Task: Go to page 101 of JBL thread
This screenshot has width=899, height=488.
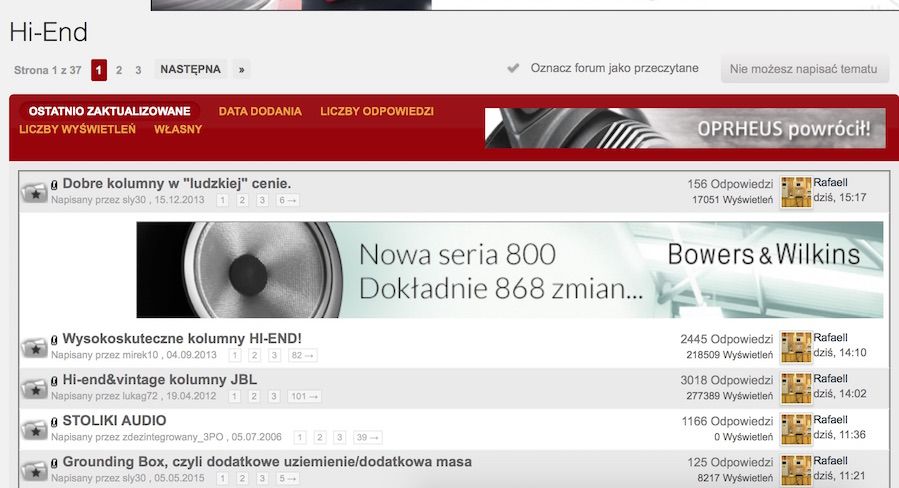Action: coord(304,397)
